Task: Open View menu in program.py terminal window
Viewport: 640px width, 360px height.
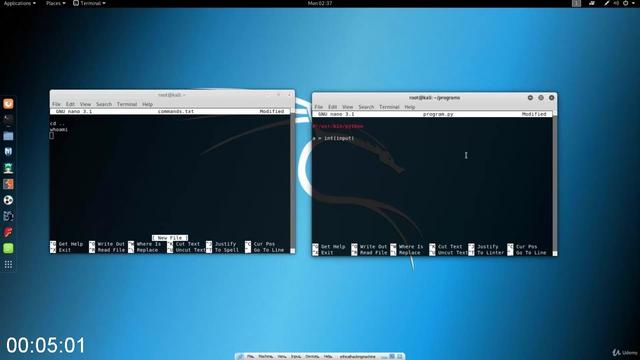Action: point(347,107)
